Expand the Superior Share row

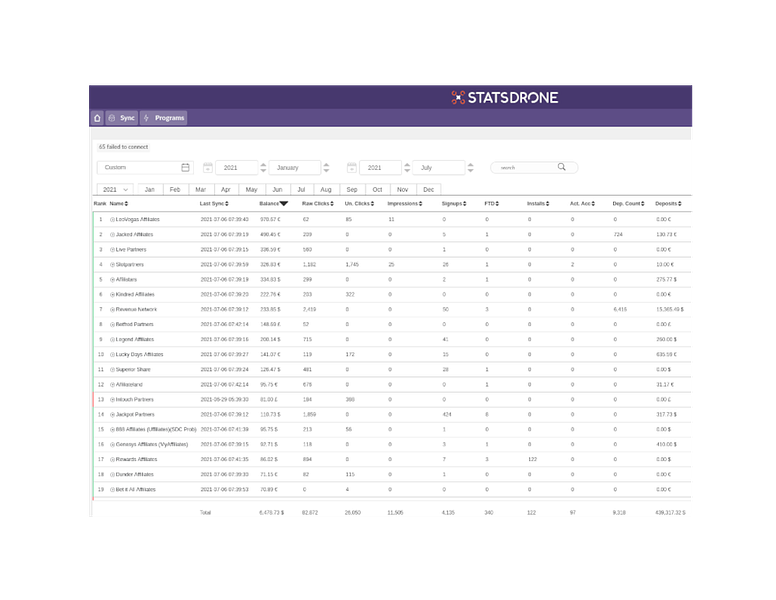point(112,369)
